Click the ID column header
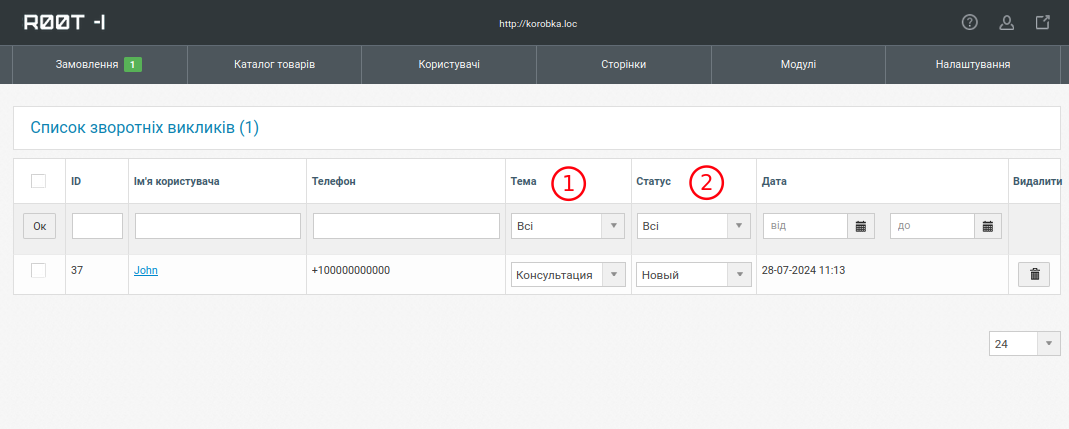The height and width of the screenshot is (429, 1069). point(76,181)
